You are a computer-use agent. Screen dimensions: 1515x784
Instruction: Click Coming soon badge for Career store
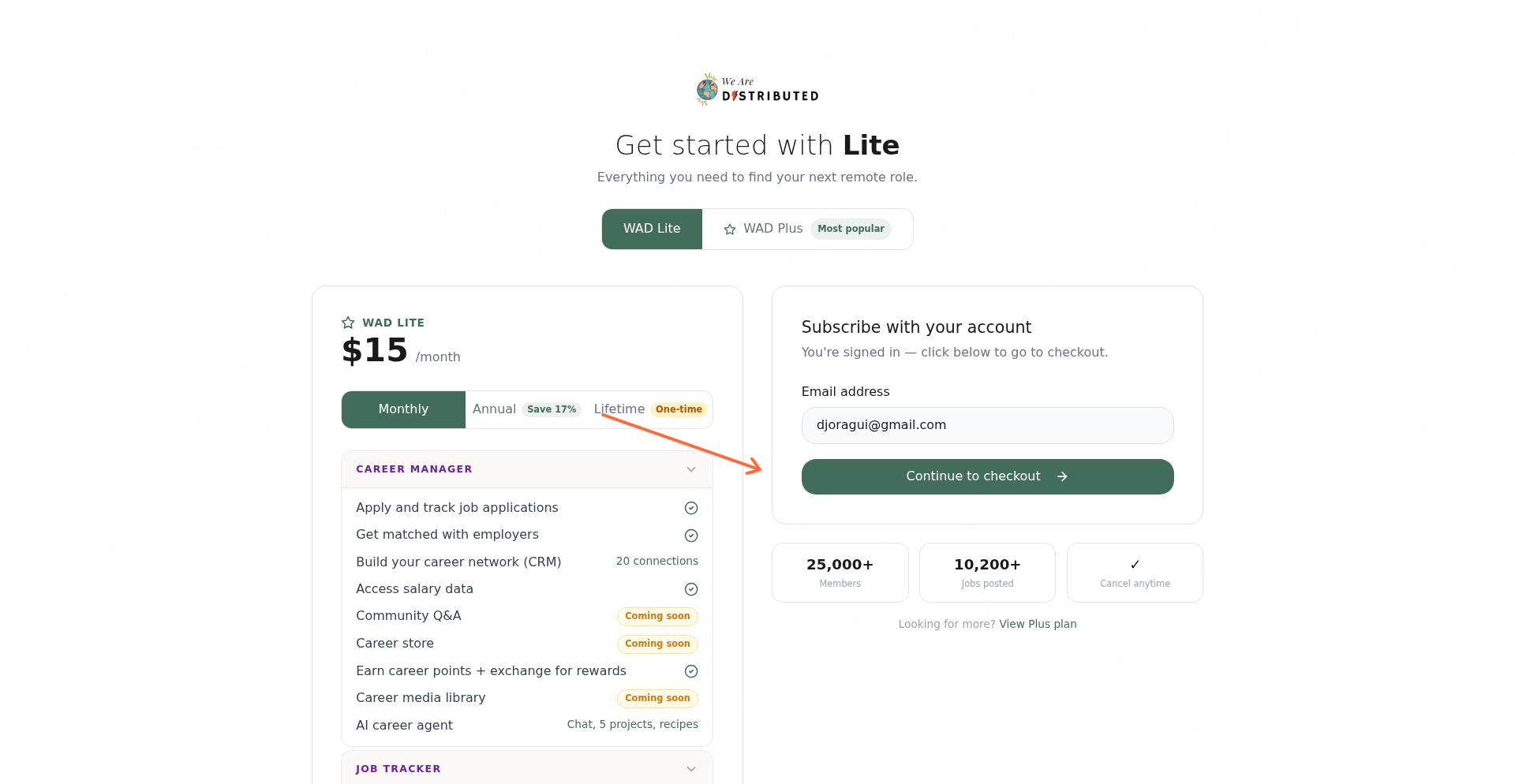(657, 644)
